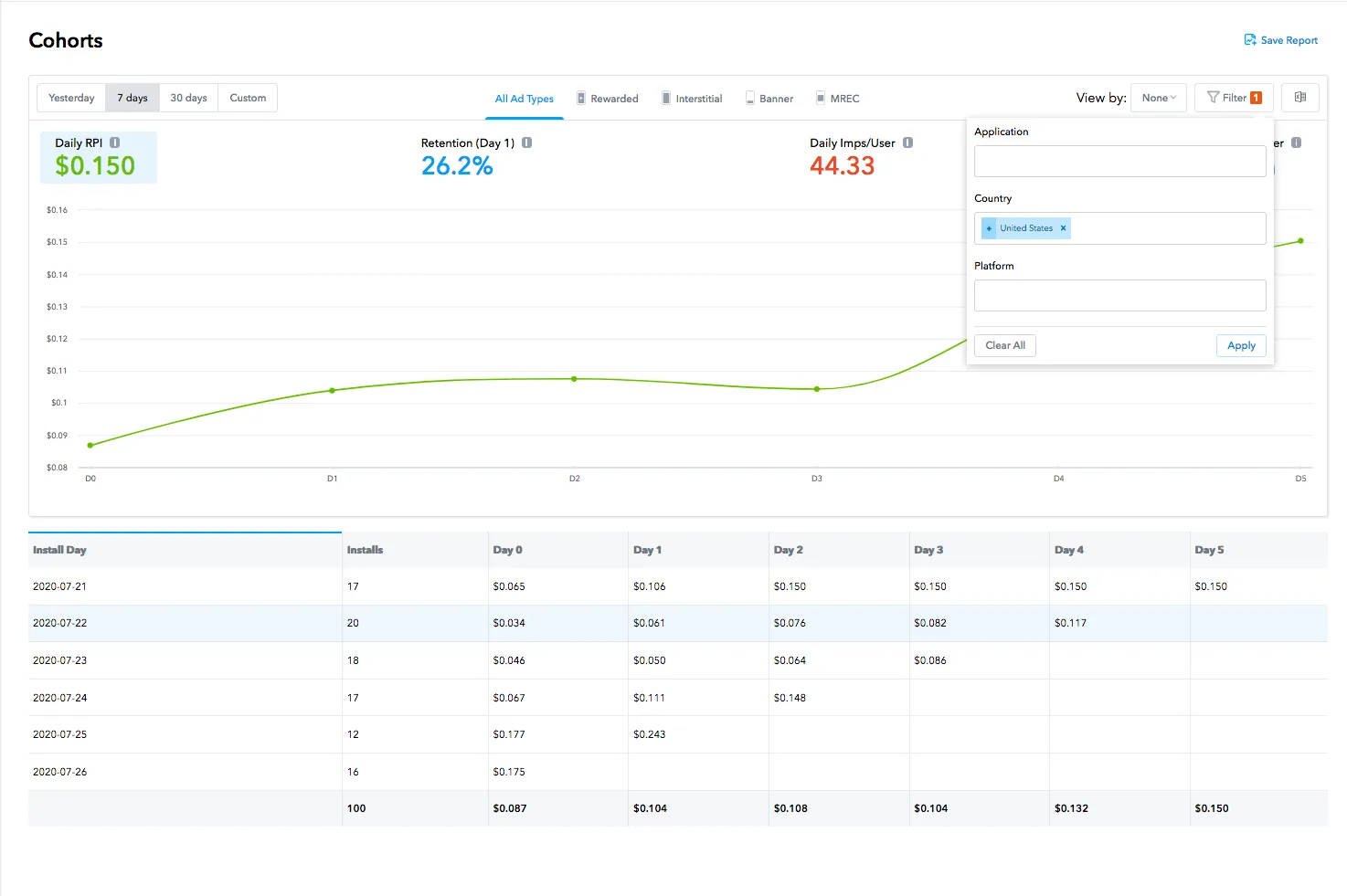Image resolution: width=1347 pixels, height=896 pixels.
Task: Filter by Interstitial ad type
Action: [692, 99]
